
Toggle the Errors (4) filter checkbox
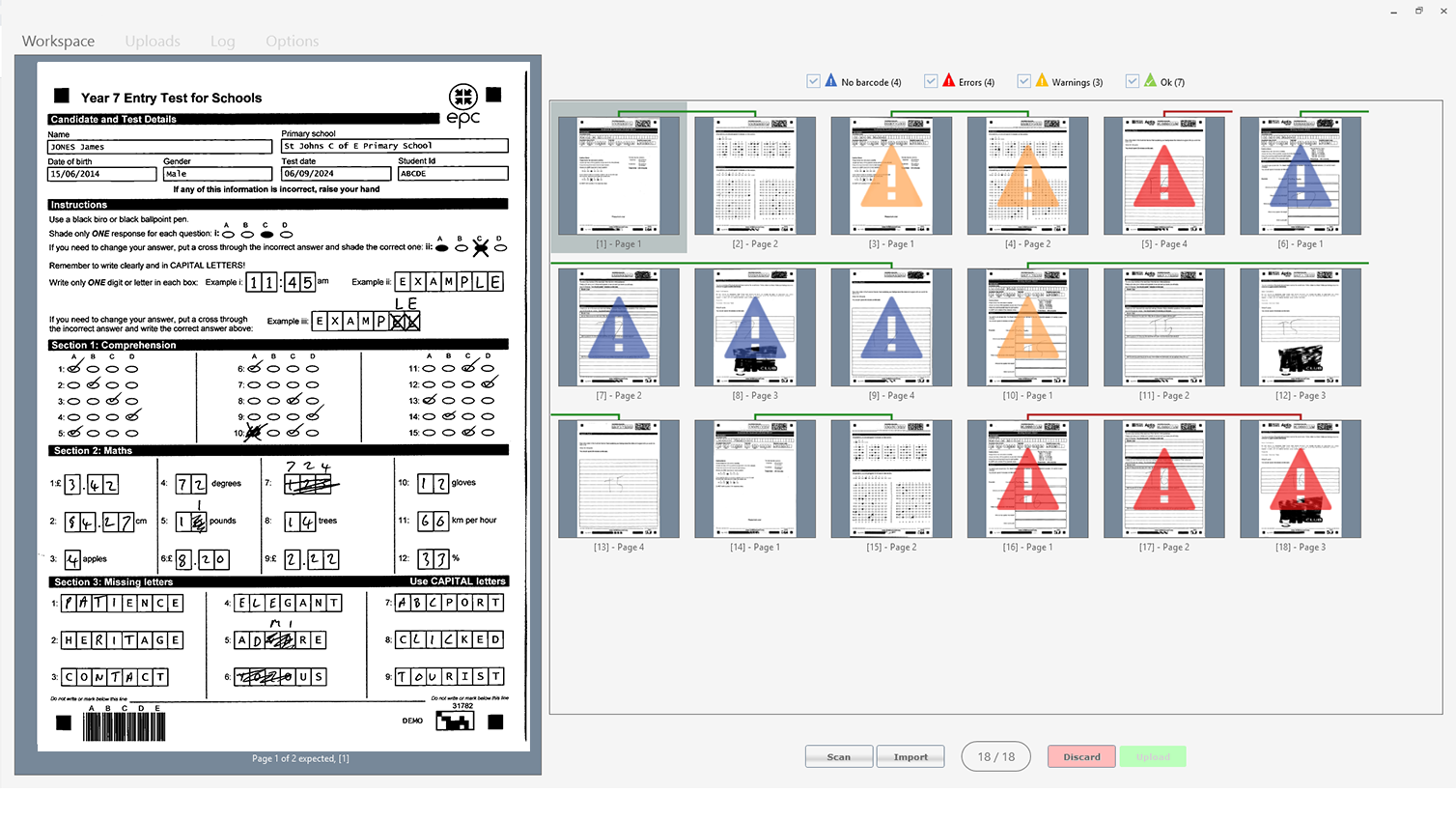pyautogui.click(x=931, y=81)
